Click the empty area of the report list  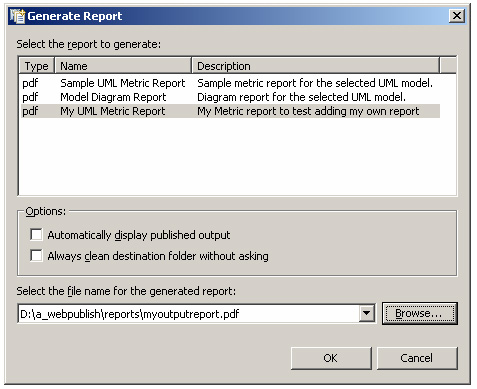[237, 157]
